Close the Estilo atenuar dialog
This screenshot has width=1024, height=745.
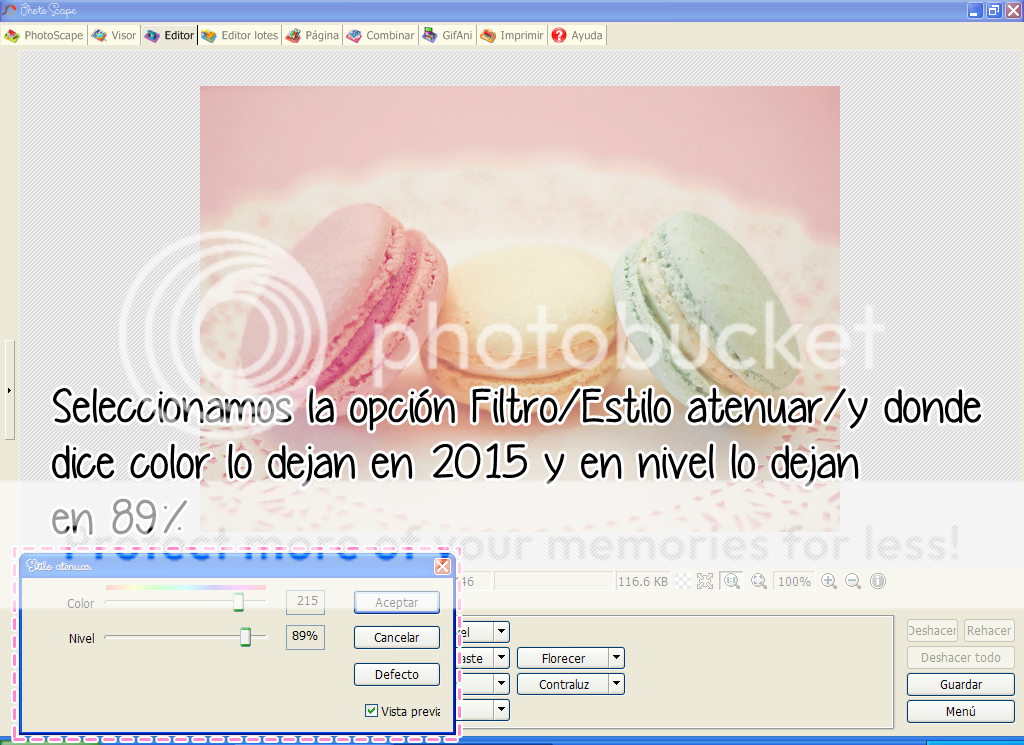(442, 566)
